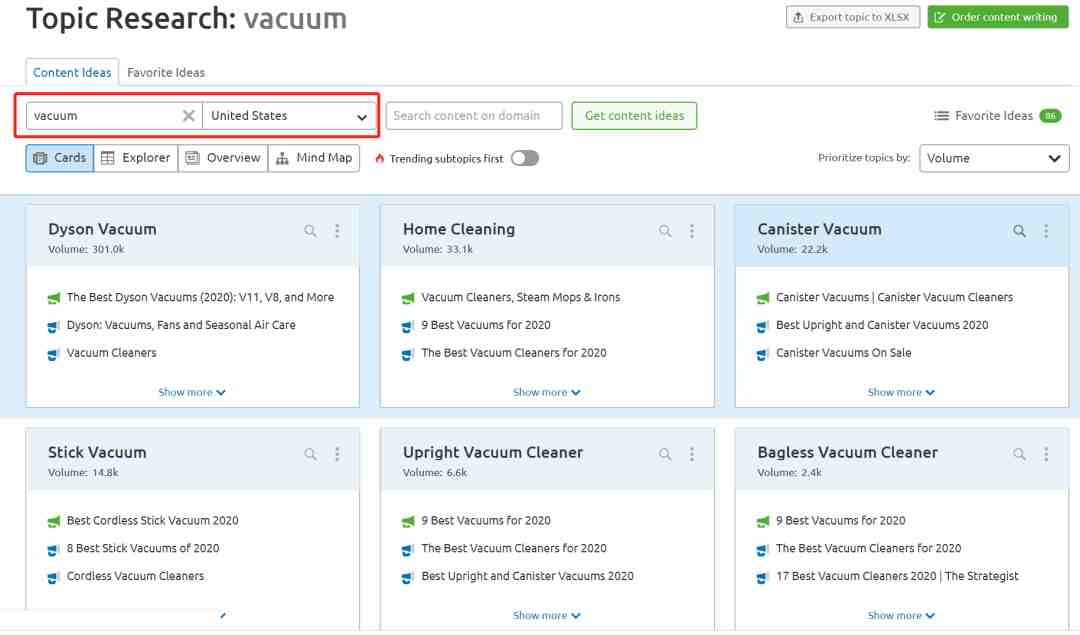Click megaphone icon beside Best Cordless Stick Vacuum 2020
The width and height of the screenshot is (1080, 635).
point(54,521)
